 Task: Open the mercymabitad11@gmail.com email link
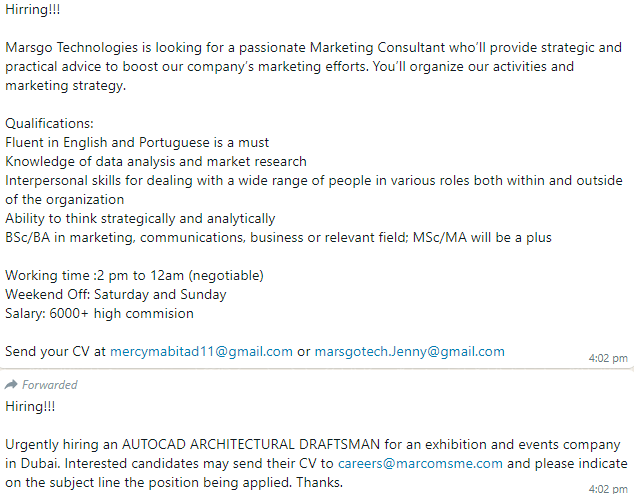point(201,351)
